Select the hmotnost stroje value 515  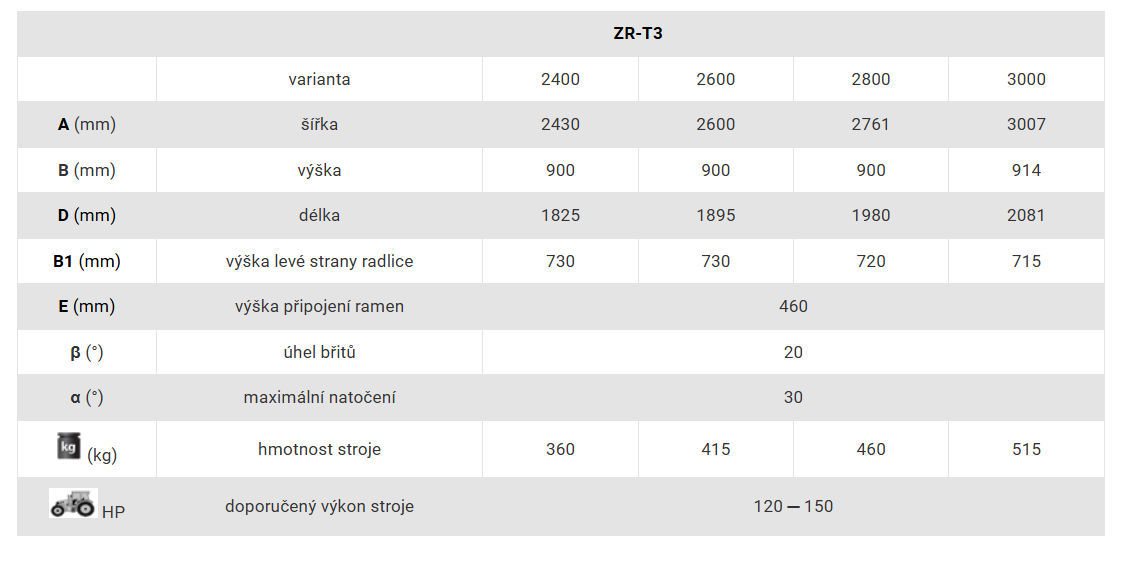[1026, 450]
